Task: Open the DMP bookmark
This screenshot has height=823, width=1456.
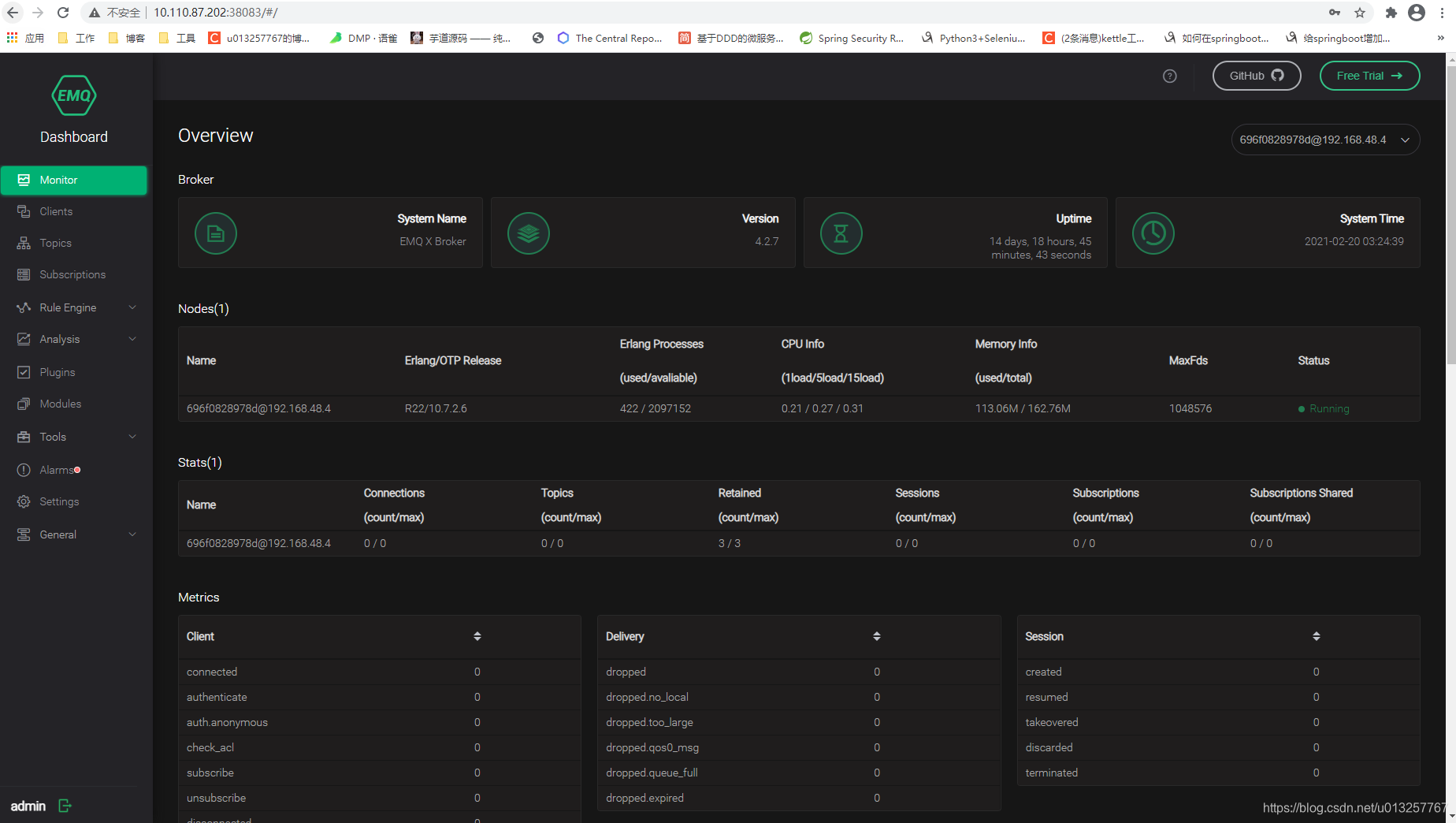Action: tap(362, 38)
